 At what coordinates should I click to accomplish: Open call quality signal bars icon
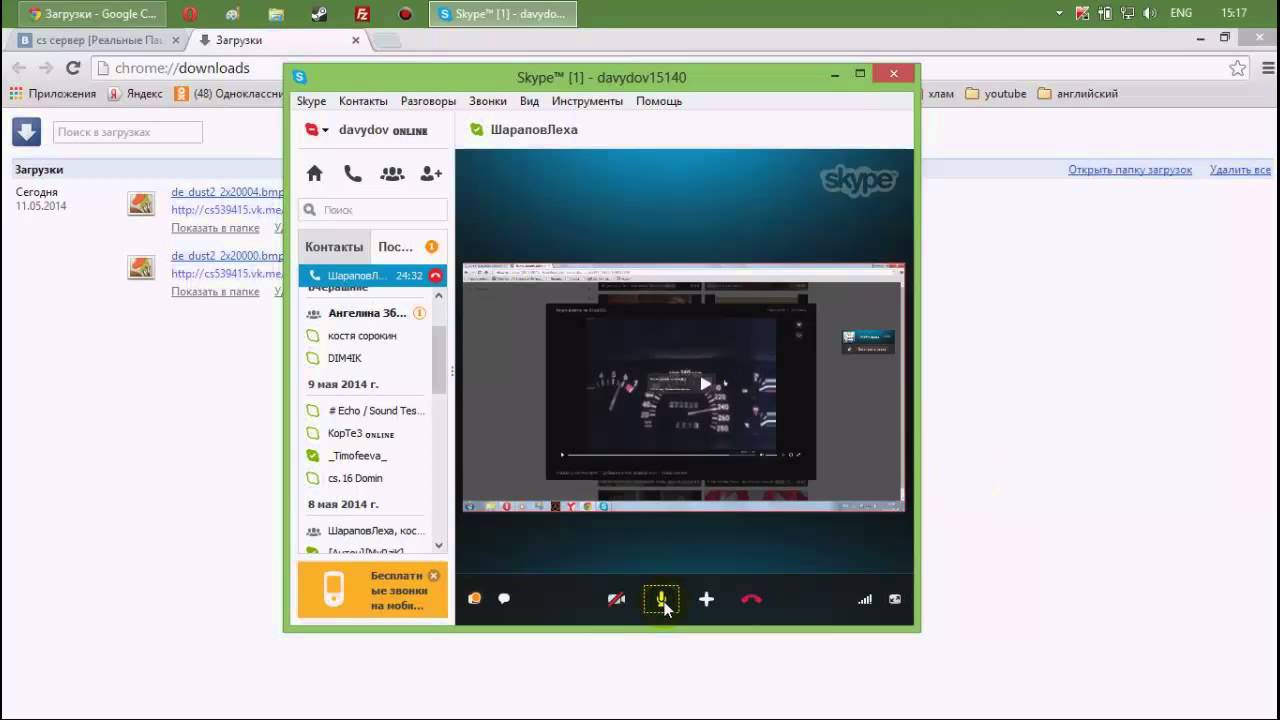tap(865, 599)
